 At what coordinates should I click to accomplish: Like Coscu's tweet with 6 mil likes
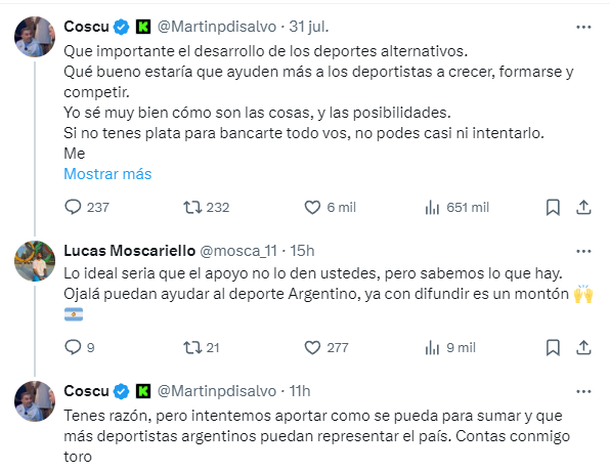(312, 207)
